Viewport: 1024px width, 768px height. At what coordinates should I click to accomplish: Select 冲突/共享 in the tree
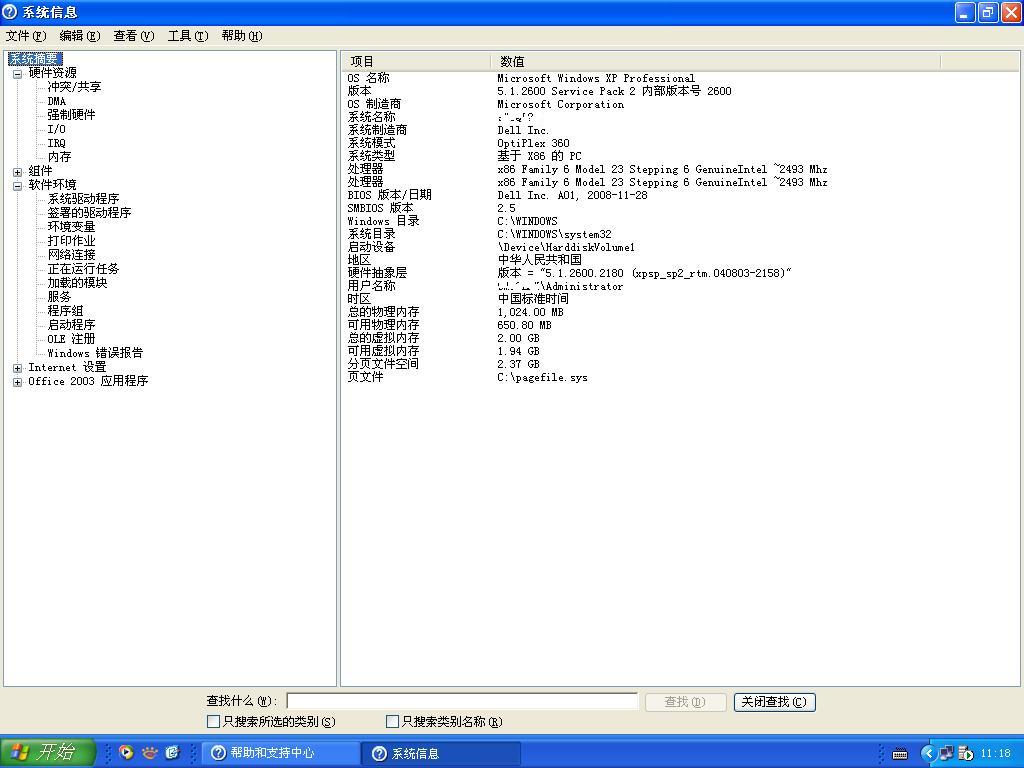[74, 87]
